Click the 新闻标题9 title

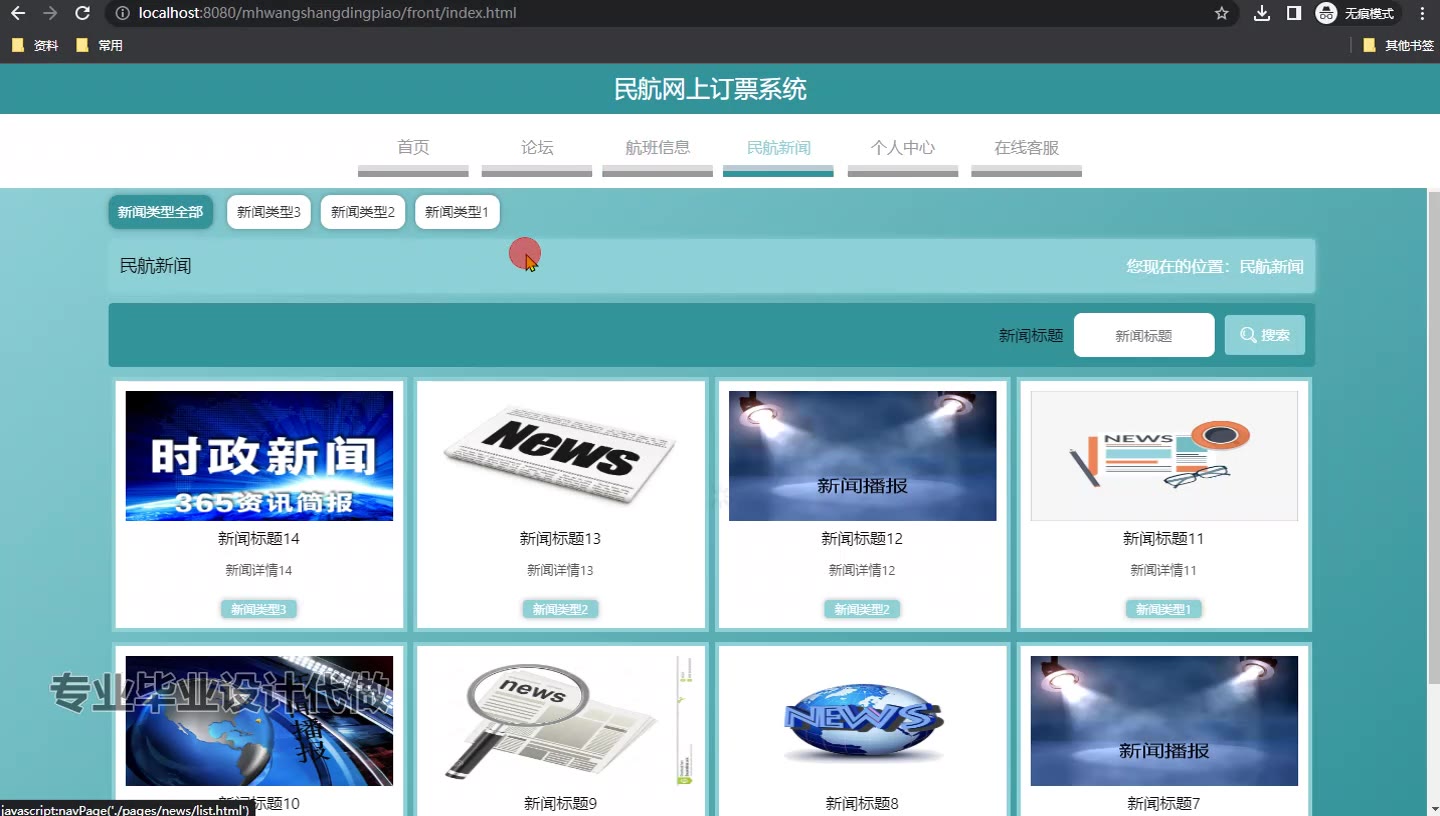[x=560, y=804]
